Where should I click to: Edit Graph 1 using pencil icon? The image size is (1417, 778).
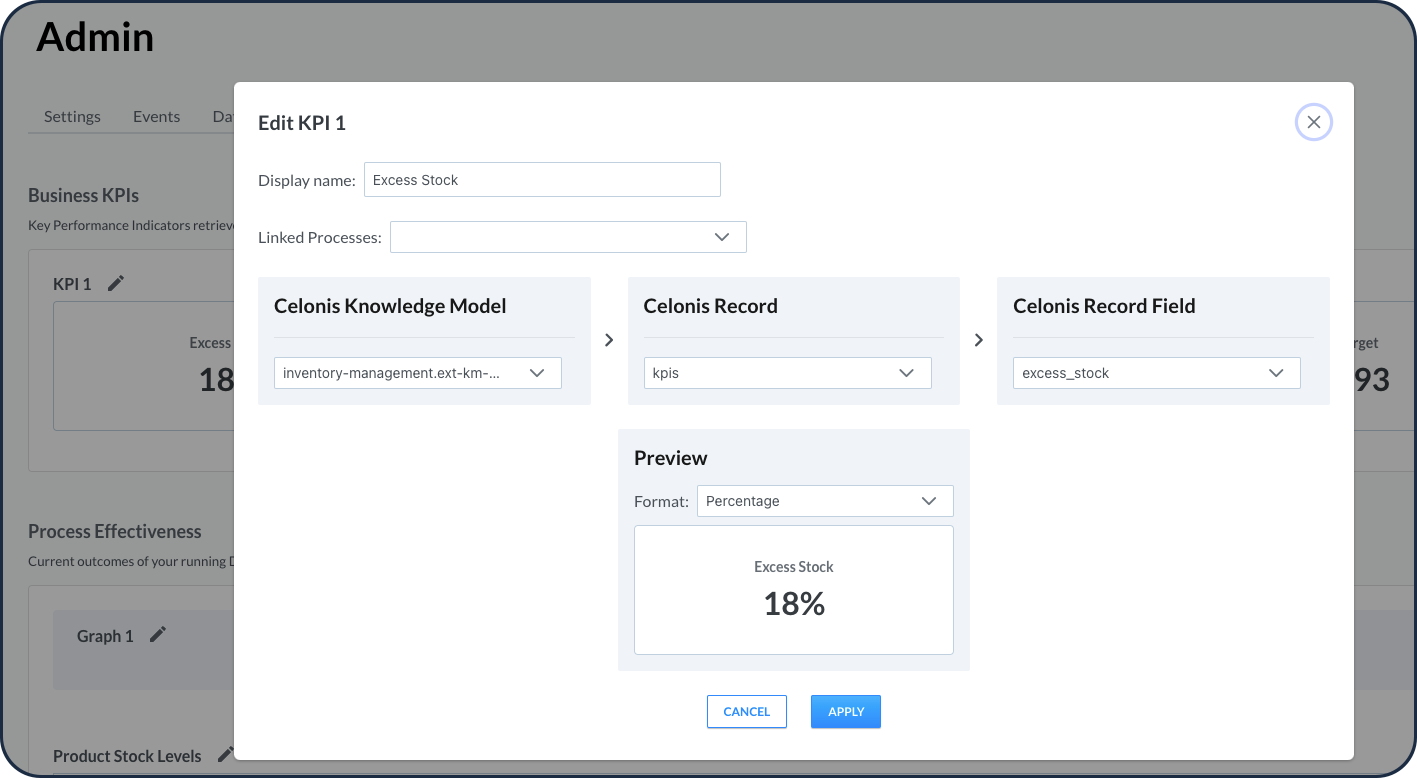tap(158, 635)
